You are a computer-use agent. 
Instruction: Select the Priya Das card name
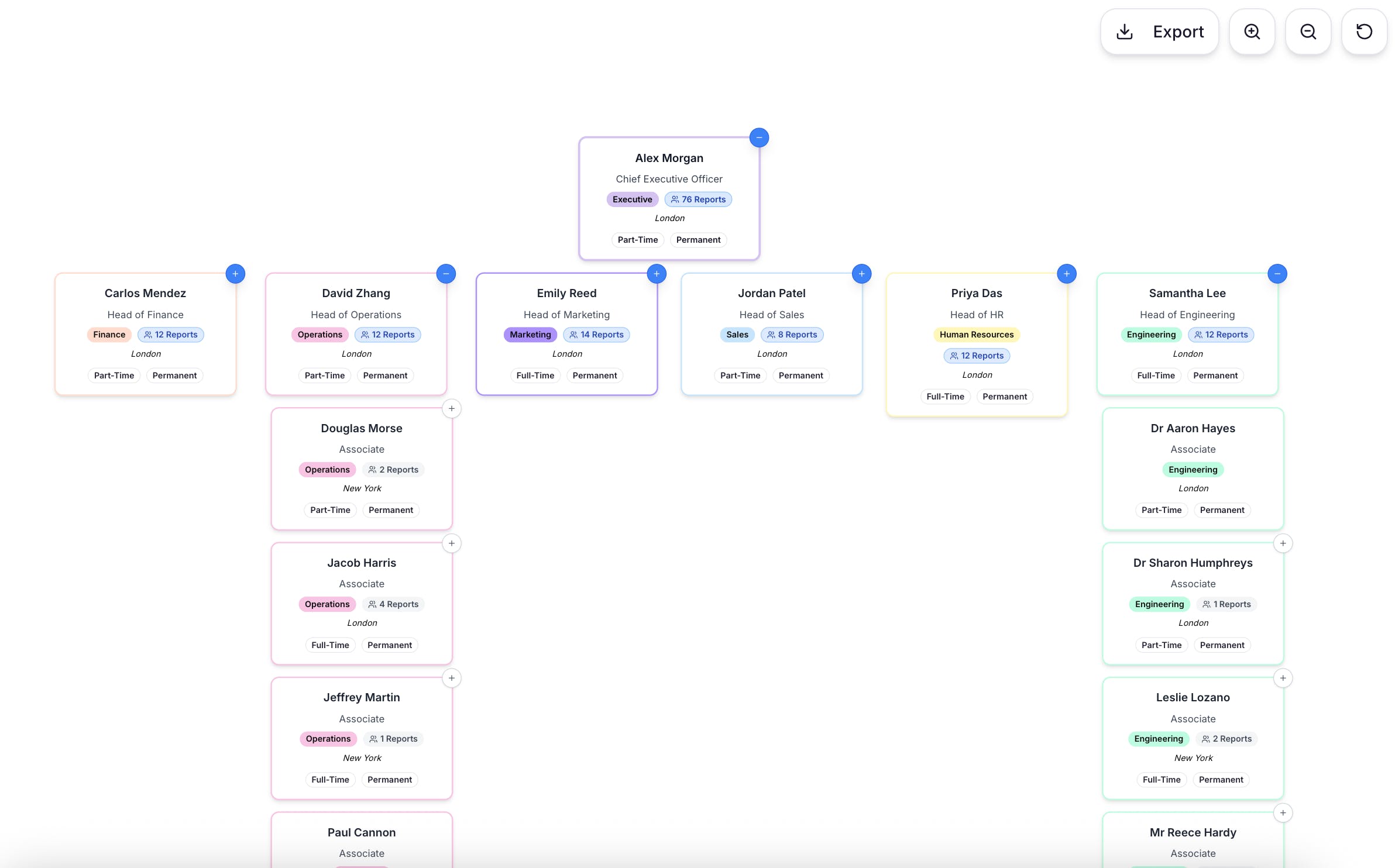977,293
